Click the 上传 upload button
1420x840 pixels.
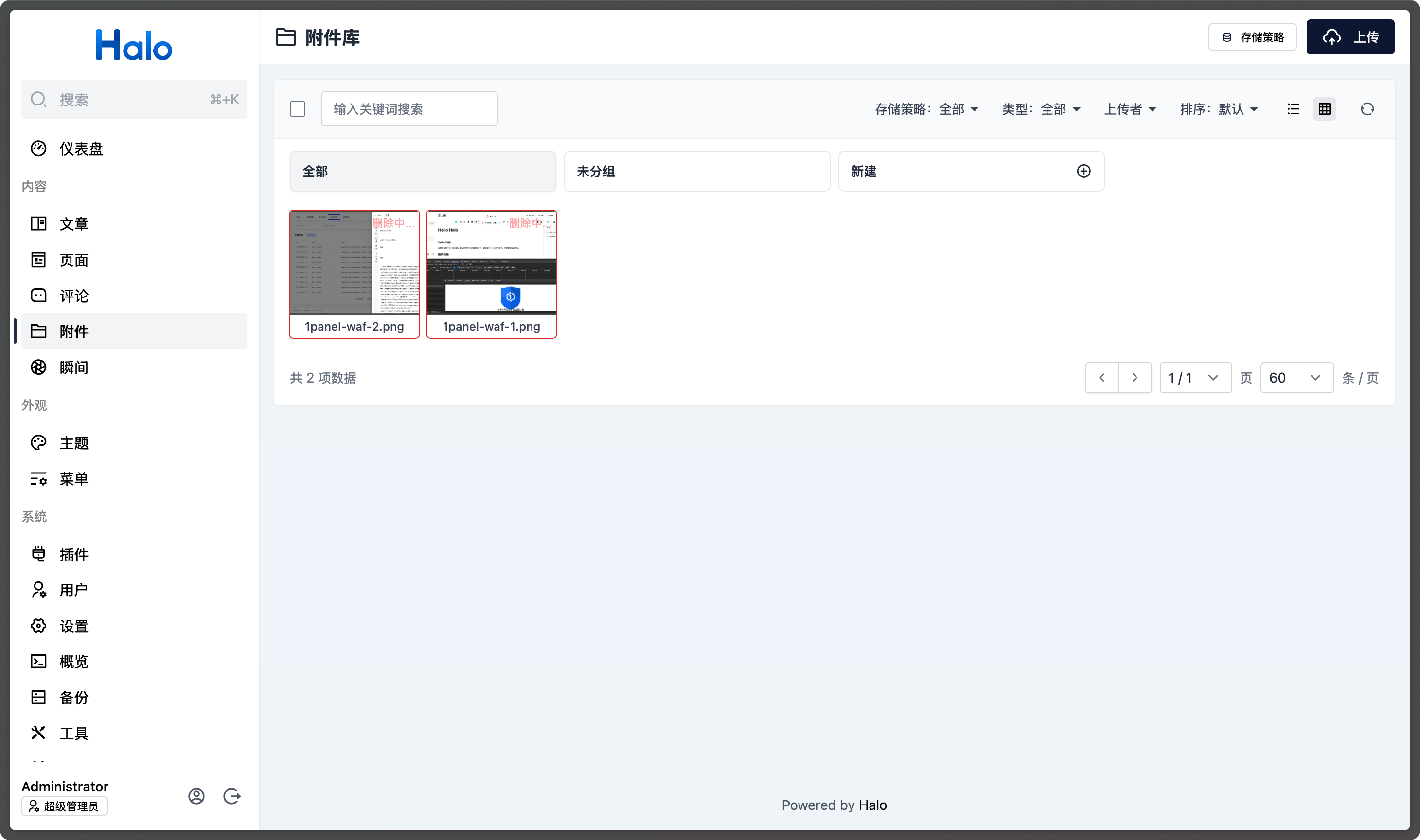[1350, 37]
